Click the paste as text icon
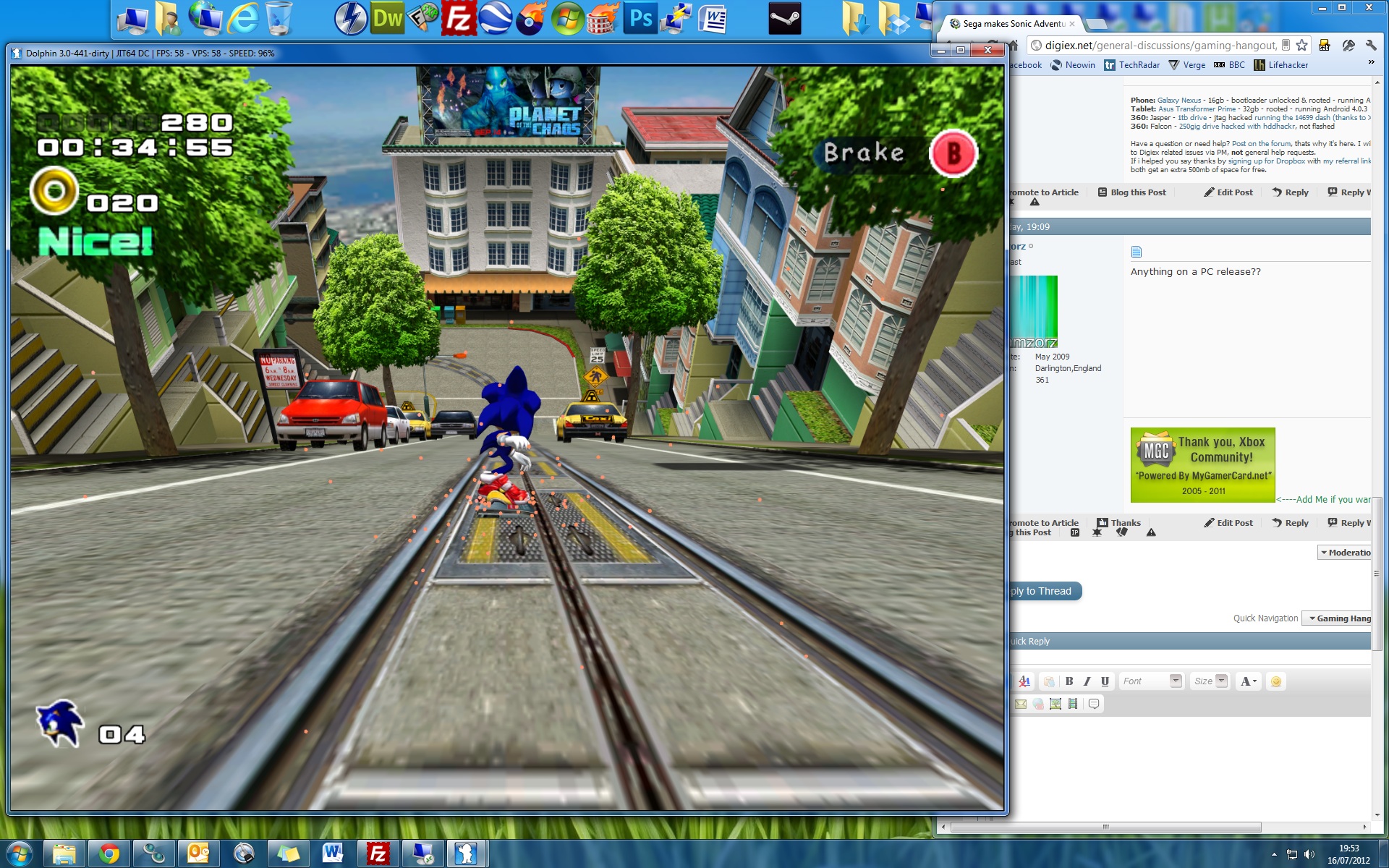Screen dimensions: 1389x868 [x=1049, y=681]
